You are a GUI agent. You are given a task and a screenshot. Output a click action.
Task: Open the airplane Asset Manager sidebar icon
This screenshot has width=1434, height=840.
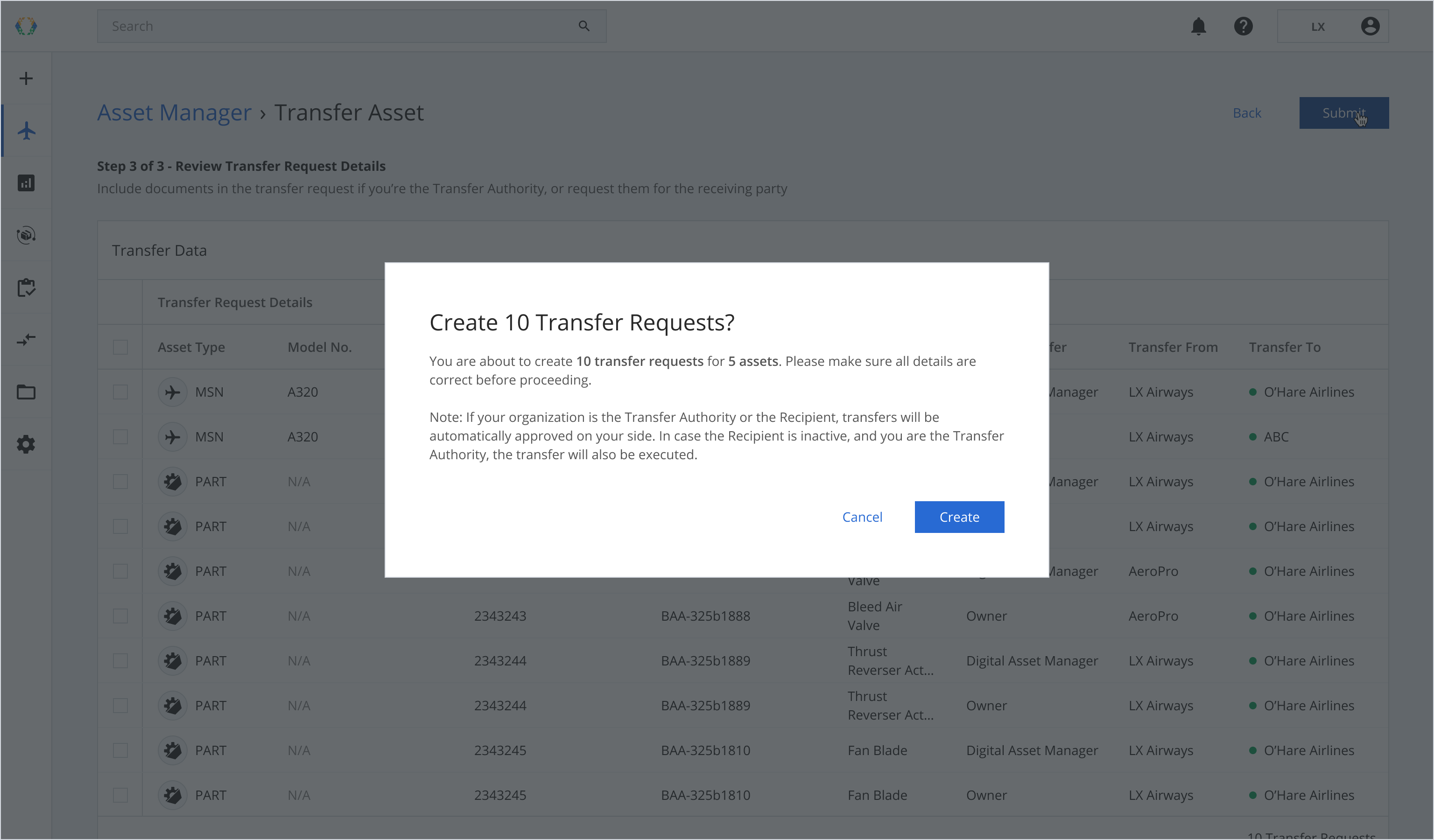26,131
